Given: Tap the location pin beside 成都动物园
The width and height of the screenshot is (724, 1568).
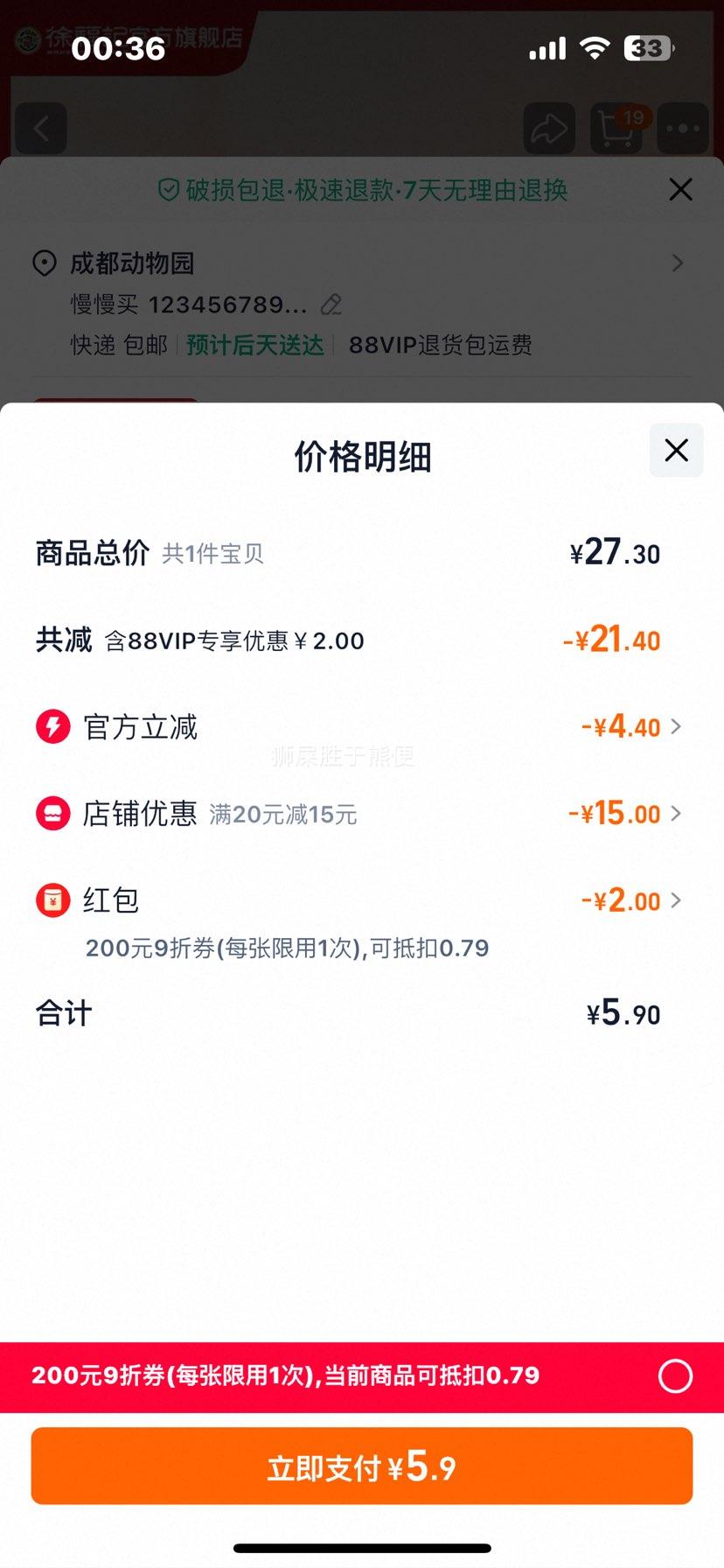Looking at the screenshot, I should coord(44,262).
